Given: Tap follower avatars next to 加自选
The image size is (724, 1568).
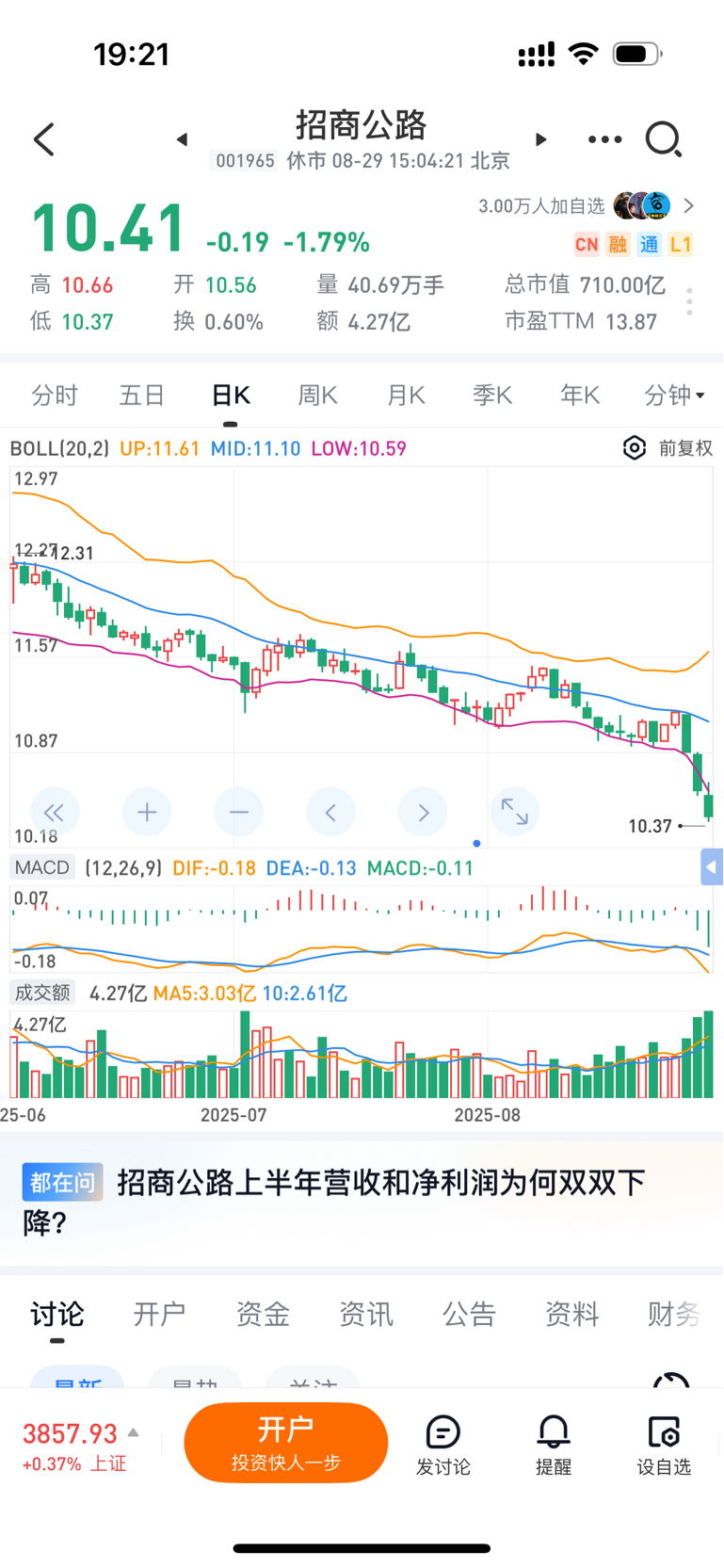Looking at the screenshot, I should tap(642, 205).
